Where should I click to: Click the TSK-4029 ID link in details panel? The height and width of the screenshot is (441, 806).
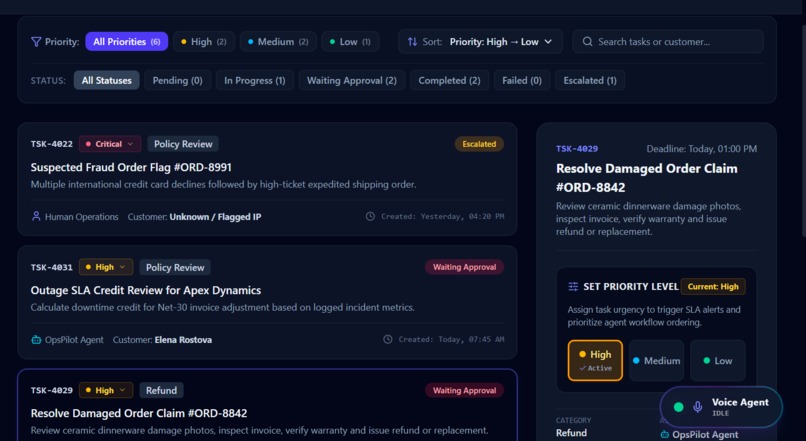tap(577, 149)
